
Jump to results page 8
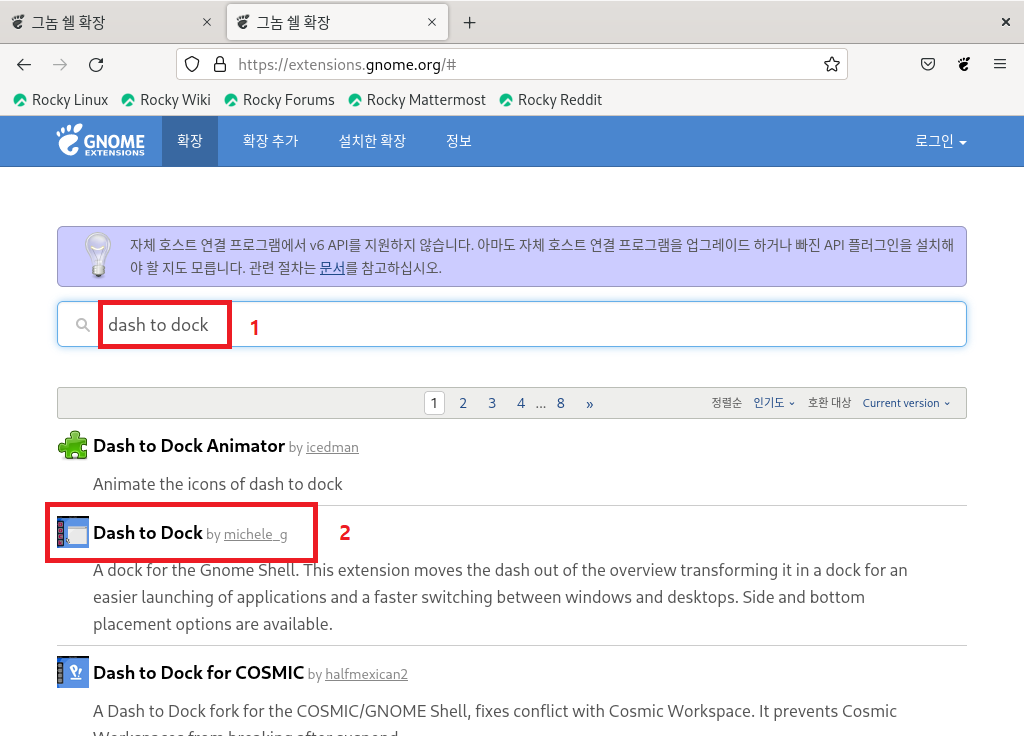(560, 403)
